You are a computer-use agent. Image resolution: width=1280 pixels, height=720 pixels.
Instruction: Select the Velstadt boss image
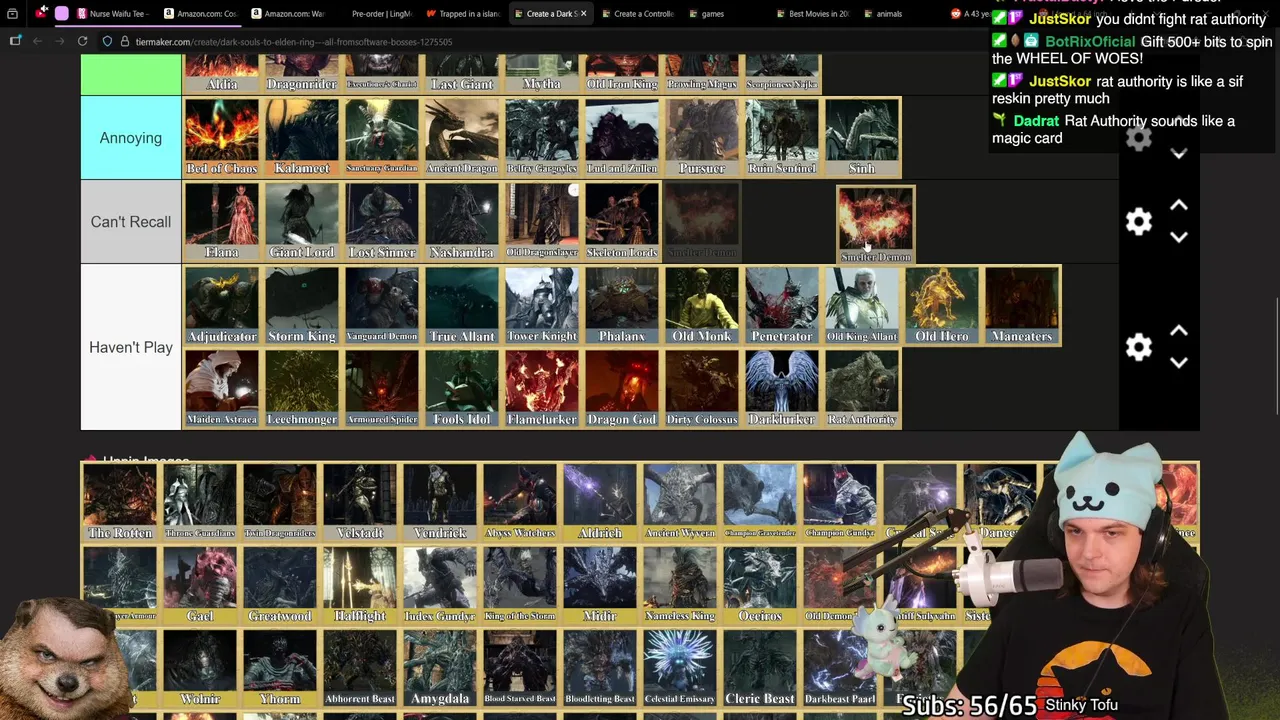[360, 502]
